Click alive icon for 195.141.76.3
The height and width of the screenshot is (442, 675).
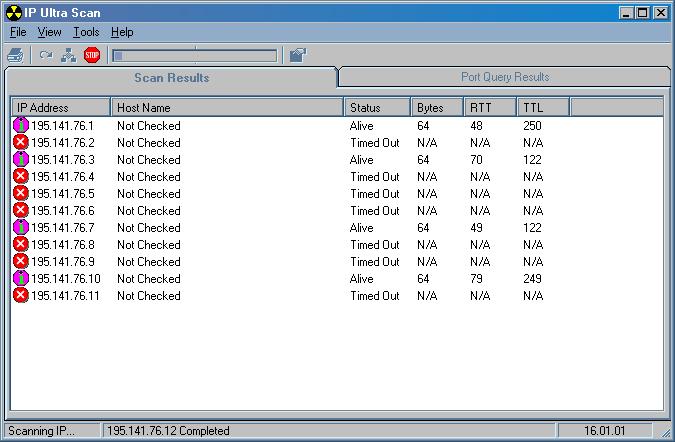click(x=21, y=159)
